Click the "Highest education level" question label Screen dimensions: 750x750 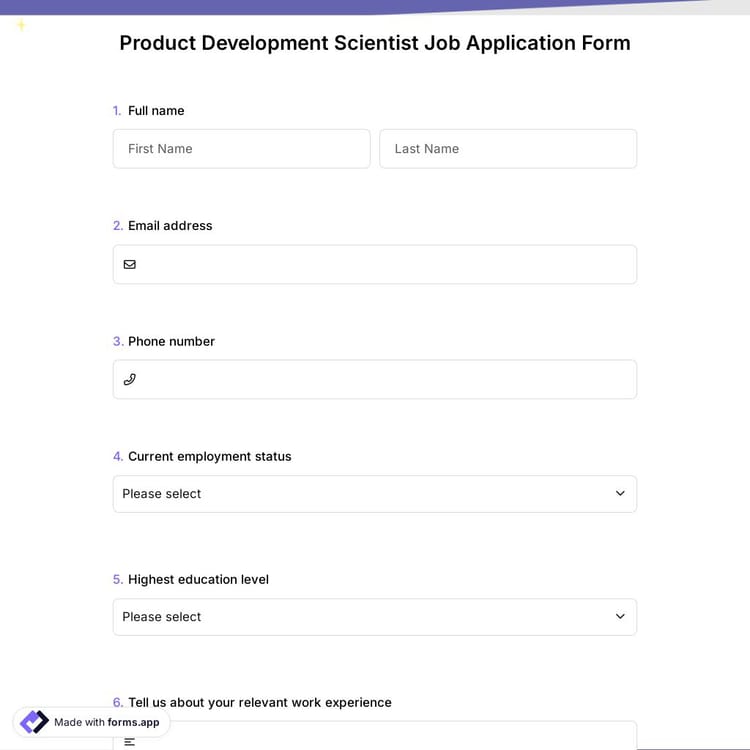click(x=198, y=580)
